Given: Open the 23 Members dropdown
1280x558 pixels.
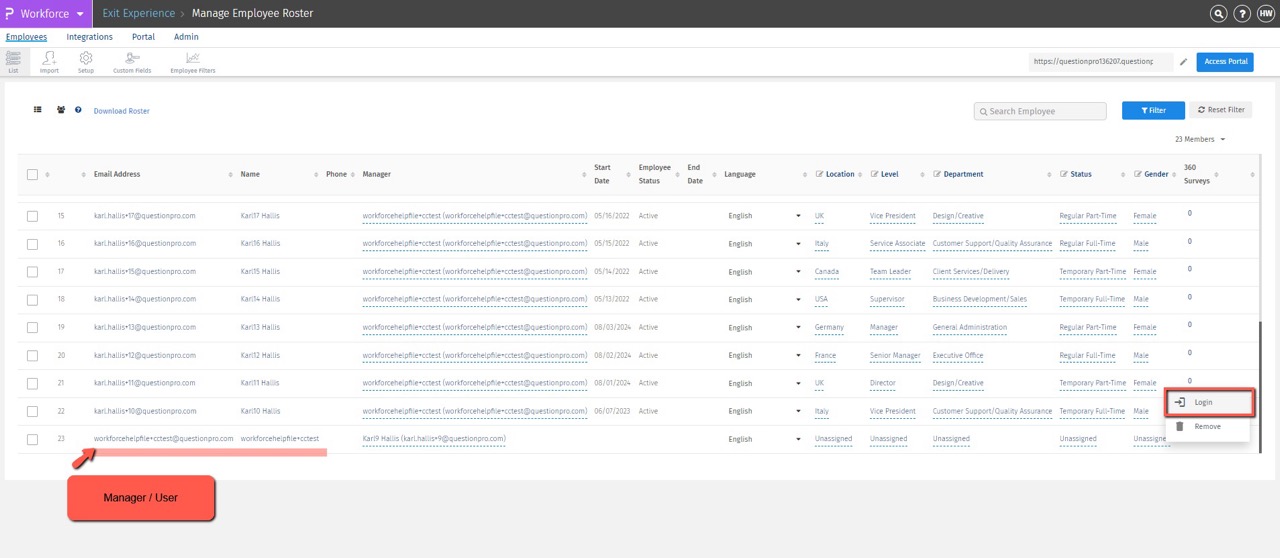Looking at the screenshot, I should pyautogui.click(x=1200, y=139).
